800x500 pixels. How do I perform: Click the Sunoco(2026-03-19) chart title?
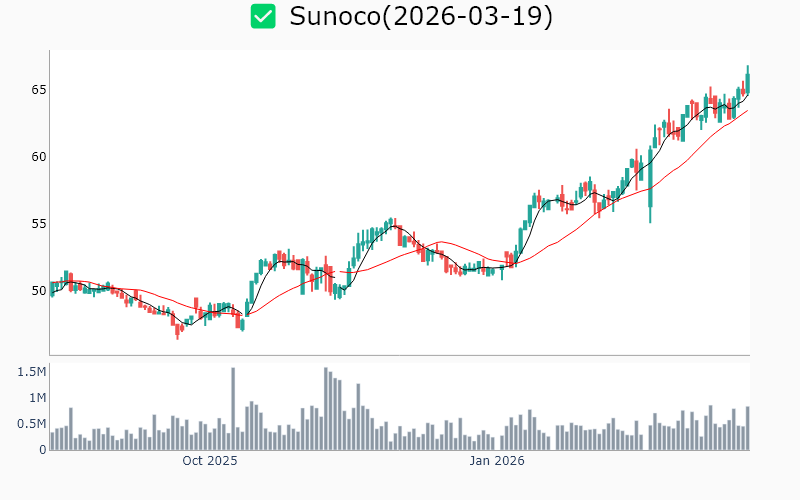pos(420,17)
